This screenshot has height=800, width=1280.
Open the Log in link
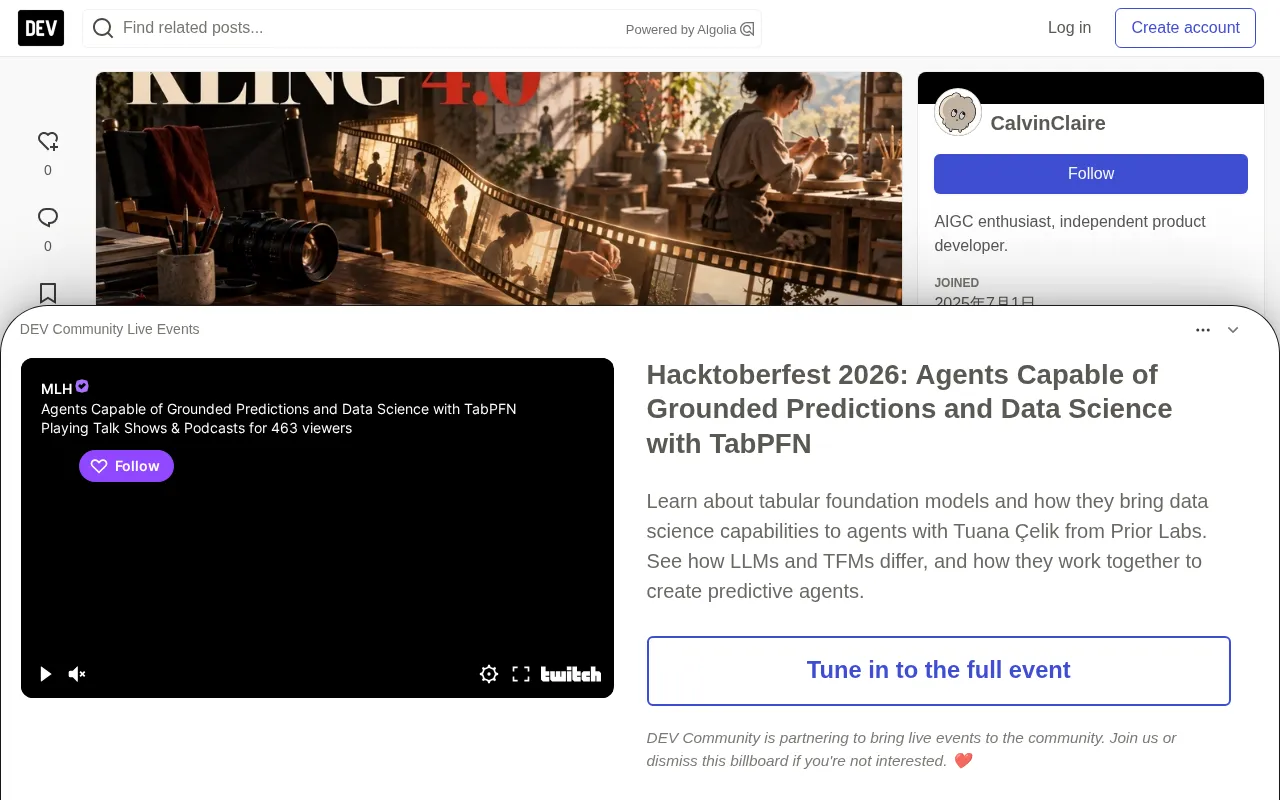pos(1069,28)
